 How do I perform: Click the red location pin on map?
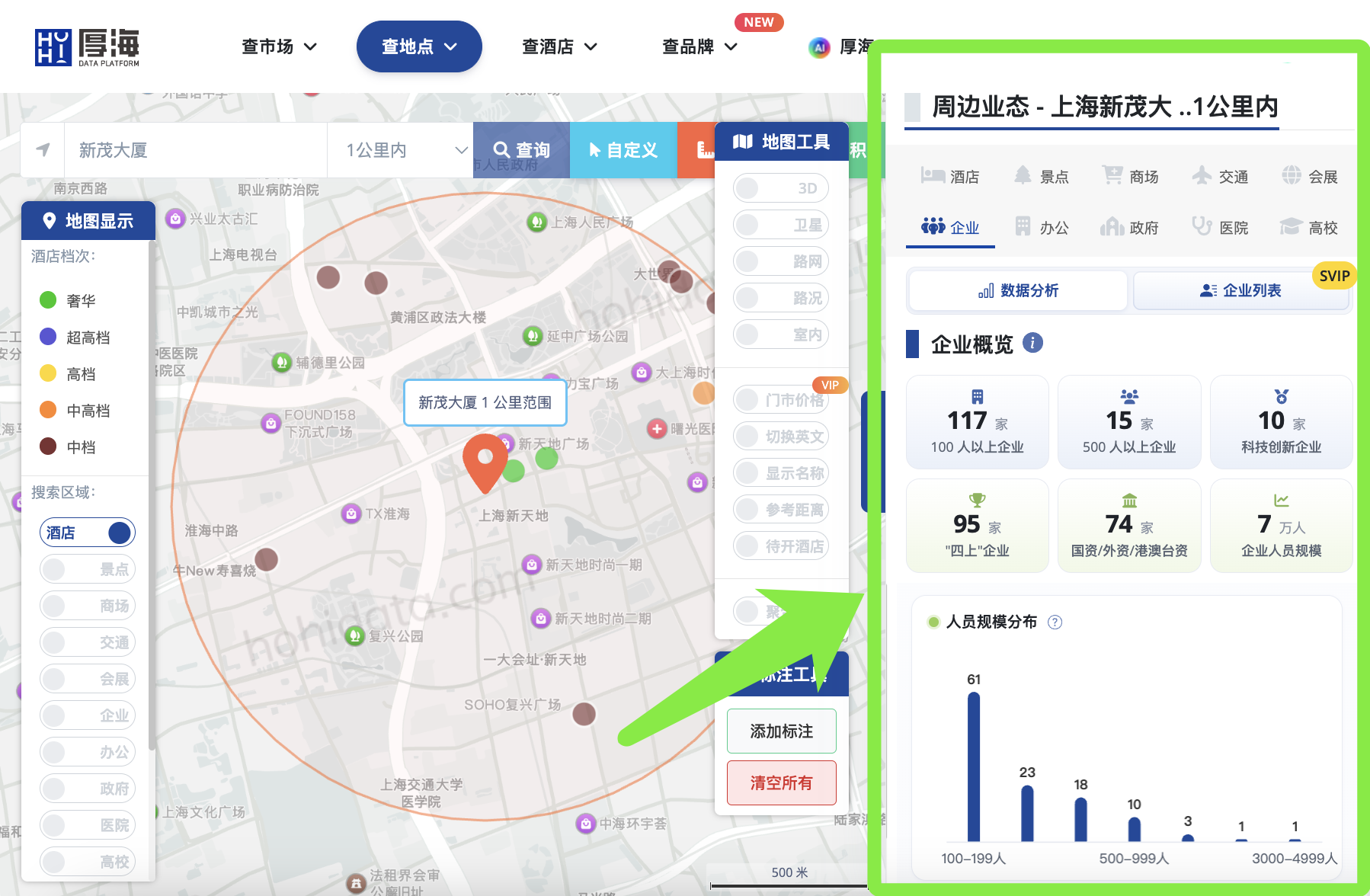point(485,462)
